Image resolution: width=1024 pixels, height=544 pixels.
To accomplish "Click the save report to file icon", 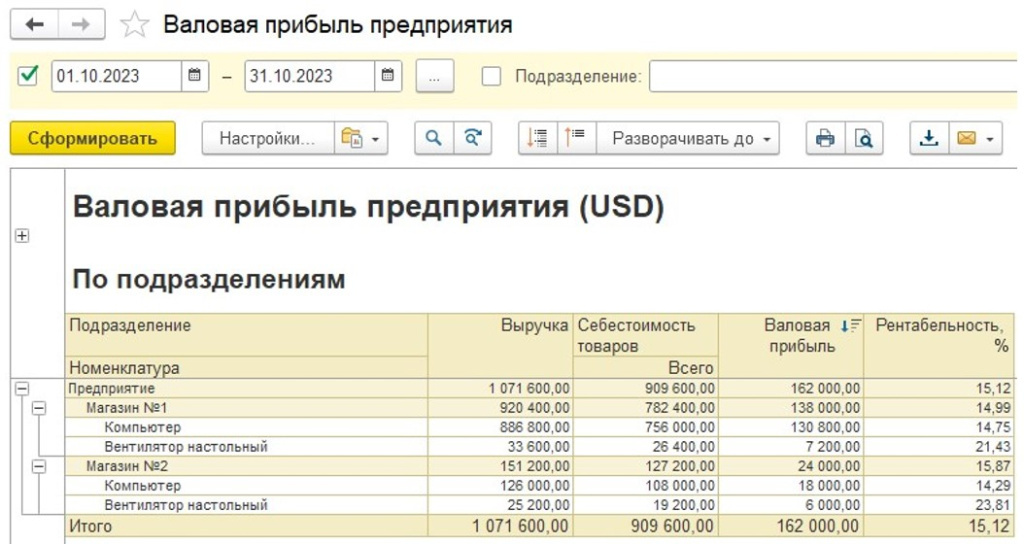I will (x=929, y=138).
